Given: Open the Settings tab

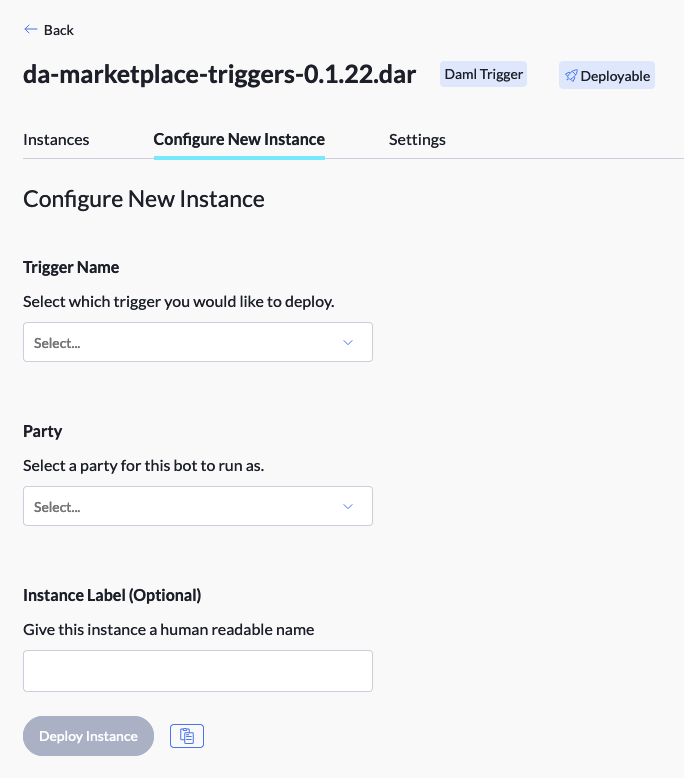Looking at the screenshot, I should click(417, 139).
